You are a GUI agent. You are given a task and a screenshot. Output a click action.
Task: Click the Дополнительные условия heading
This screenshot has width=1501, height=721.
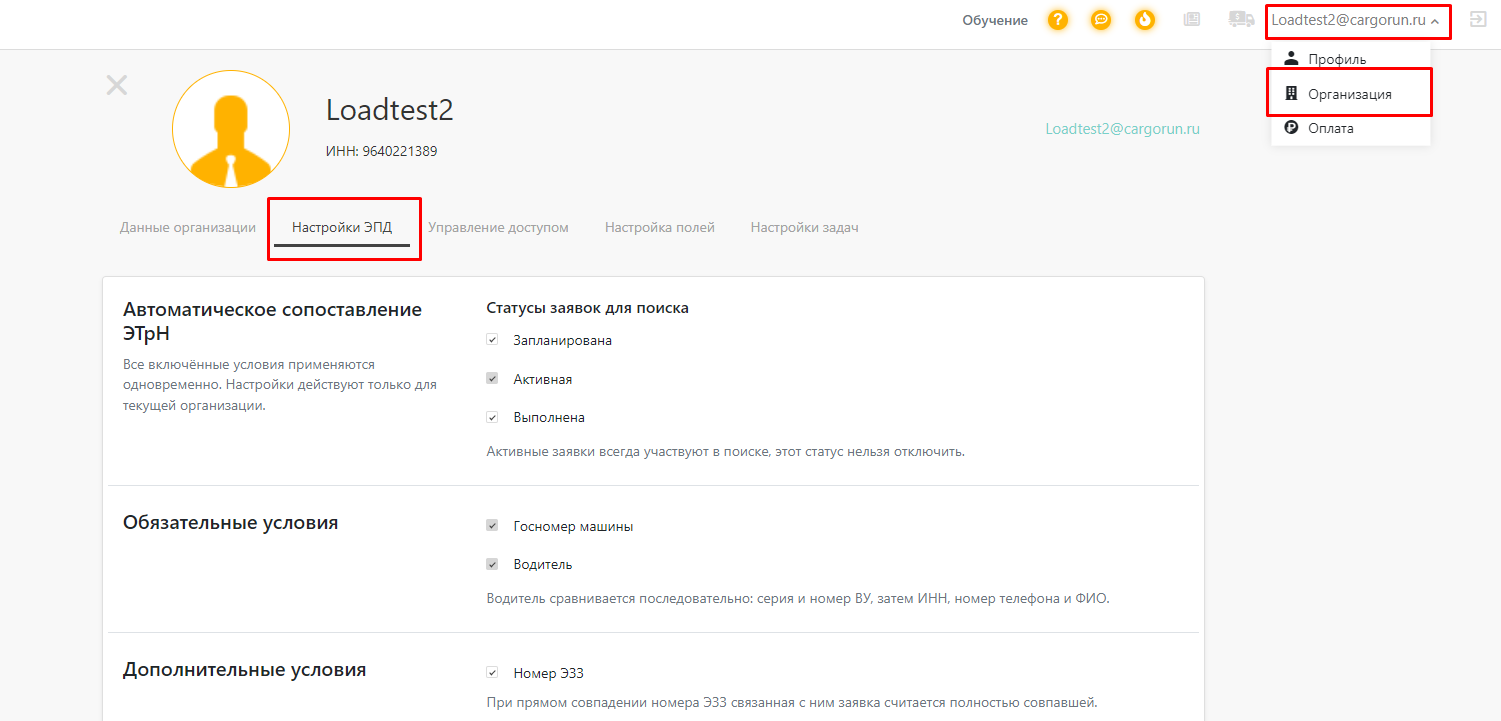click(244, 670)
